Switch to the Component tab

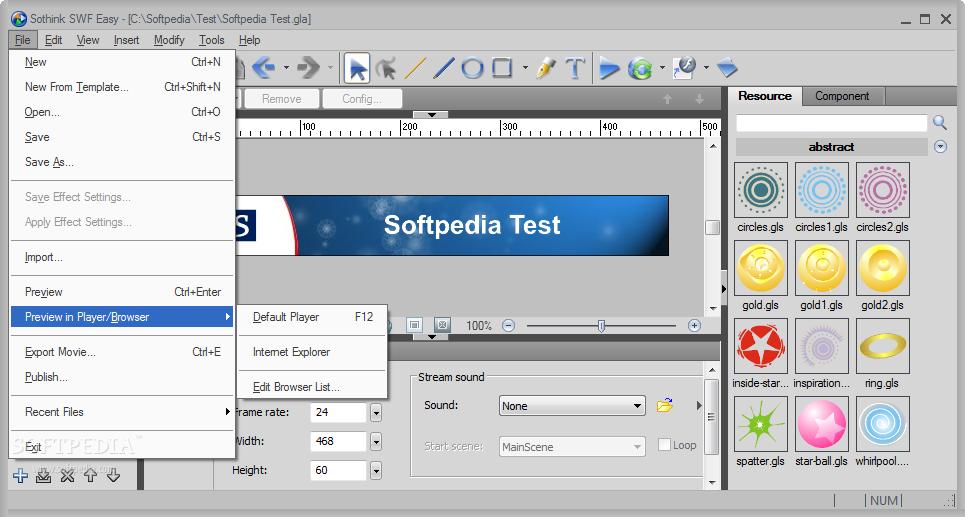(842, 96)
